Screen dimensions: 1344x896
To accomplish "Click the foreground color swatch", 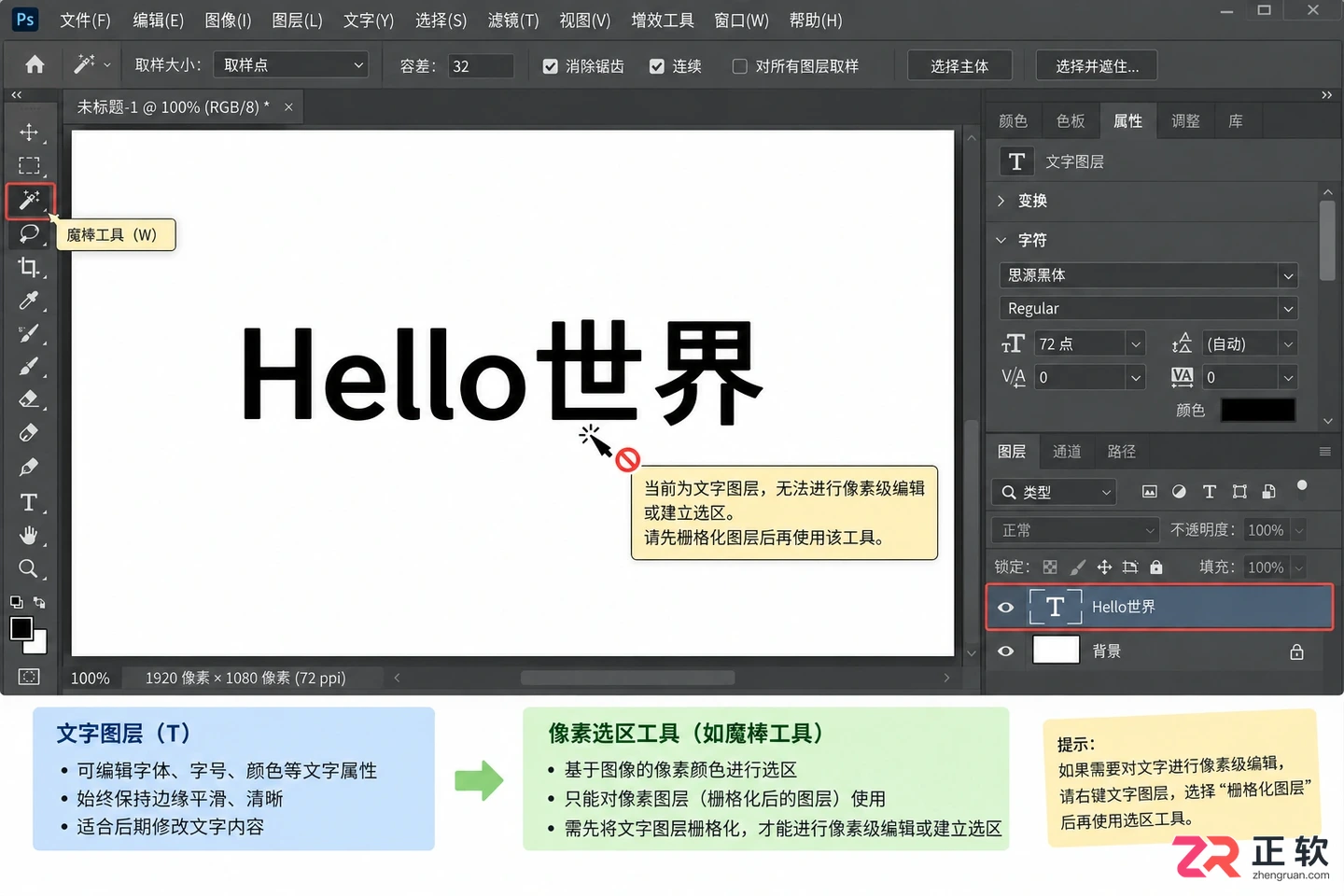I will [21, 628].
